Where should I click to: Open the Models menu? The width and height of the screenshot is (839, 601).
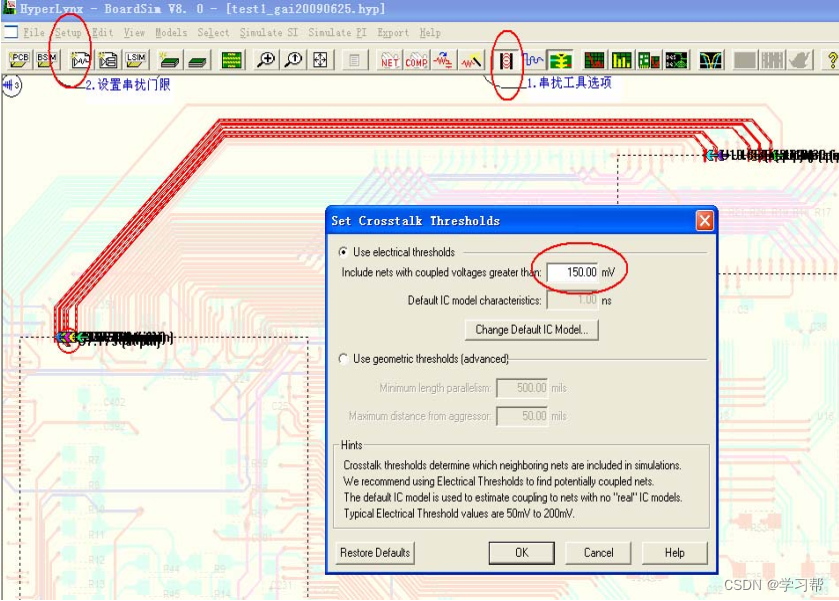click(x=171, y=33)
